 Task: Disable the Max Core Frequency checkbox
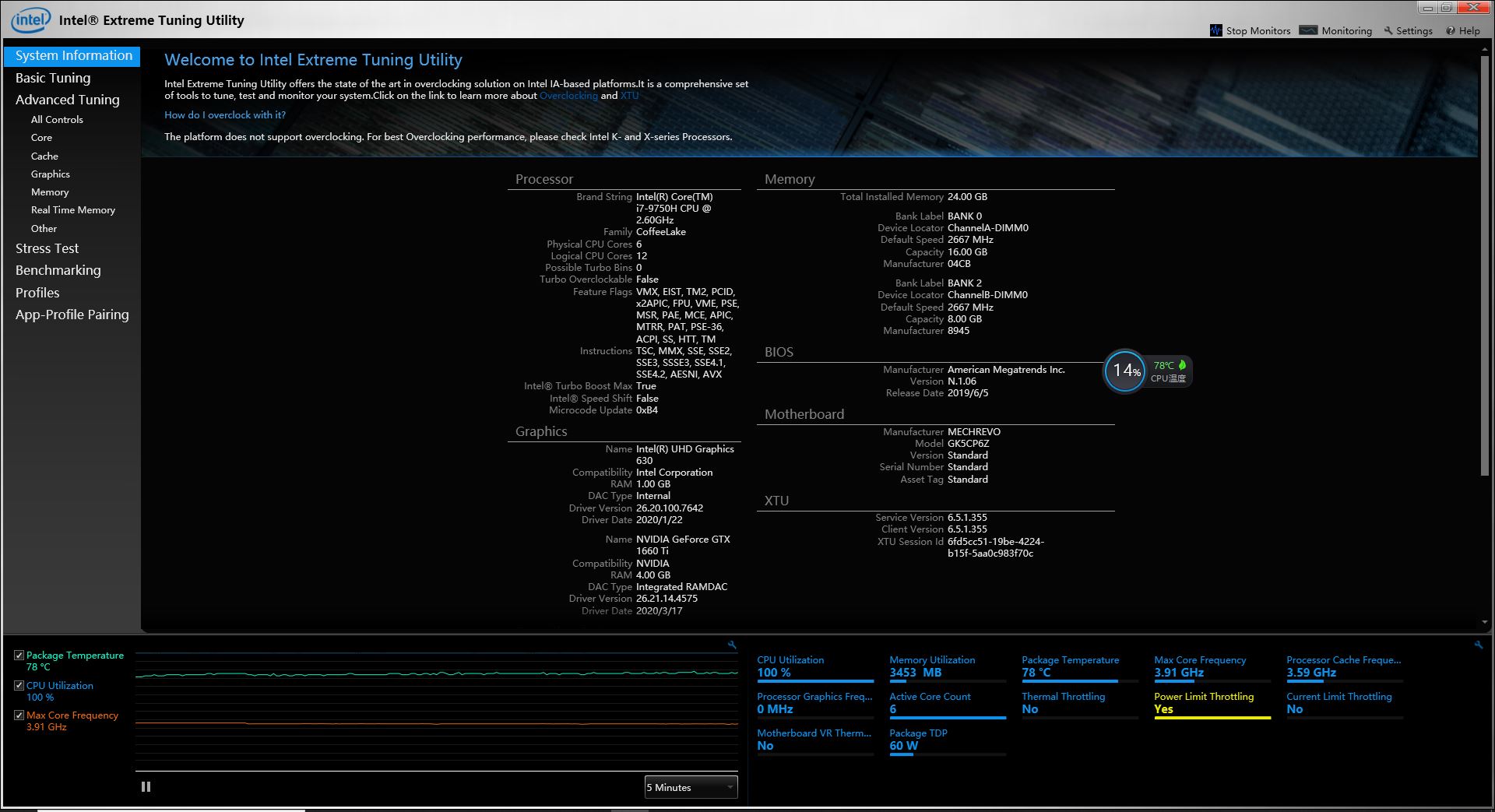pos(19,715)
